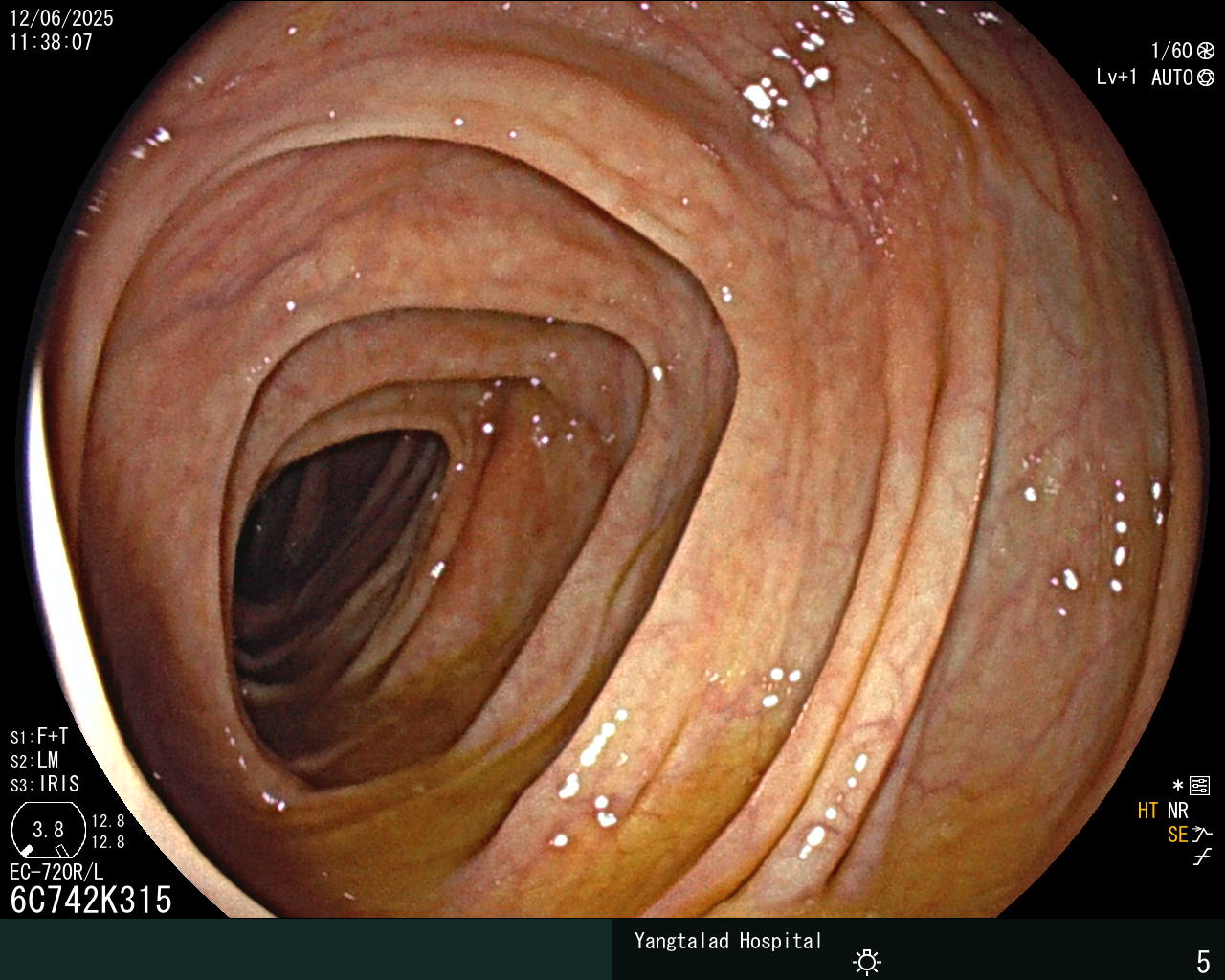Click the S2: LM switch assignment

(x=34, y=761)
